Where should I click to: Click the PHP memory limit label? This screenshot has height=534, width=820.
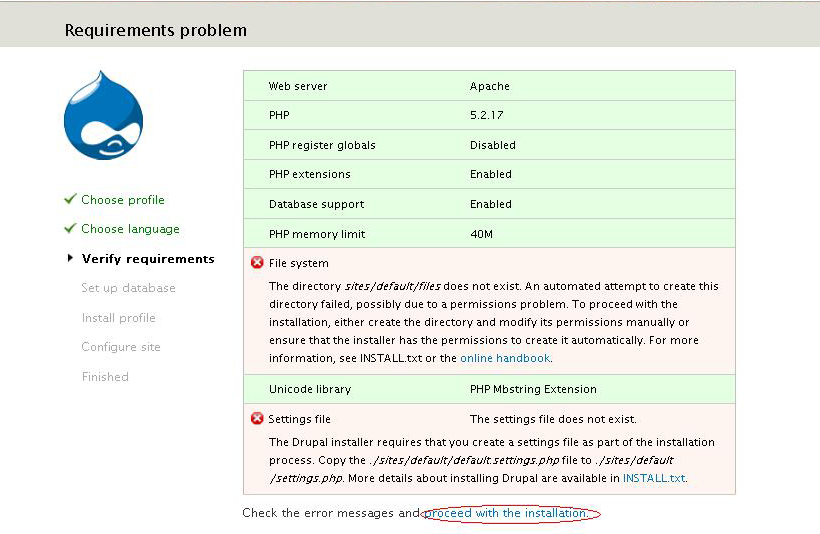(317, 234)
